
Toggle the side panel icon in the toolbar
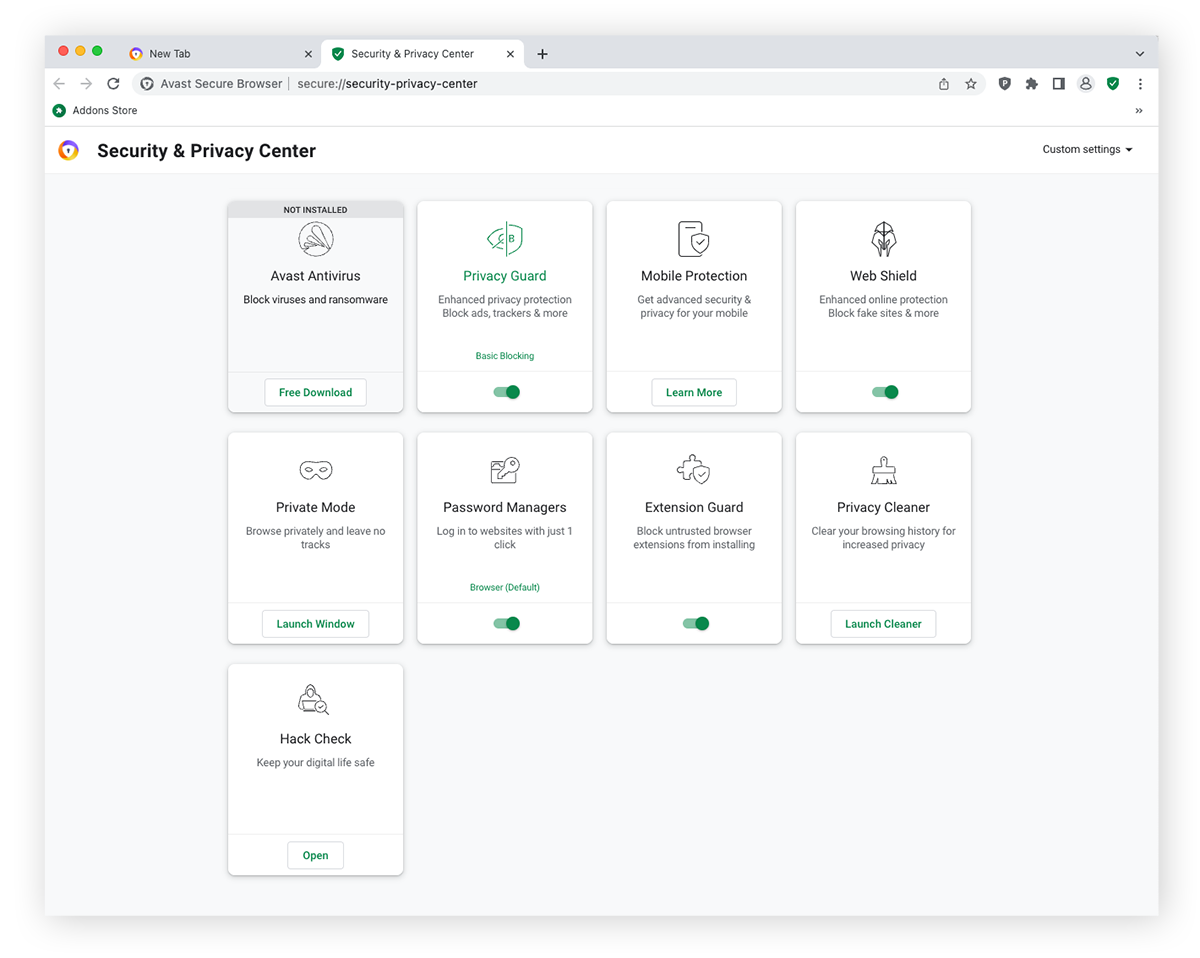coord(1059,84)
